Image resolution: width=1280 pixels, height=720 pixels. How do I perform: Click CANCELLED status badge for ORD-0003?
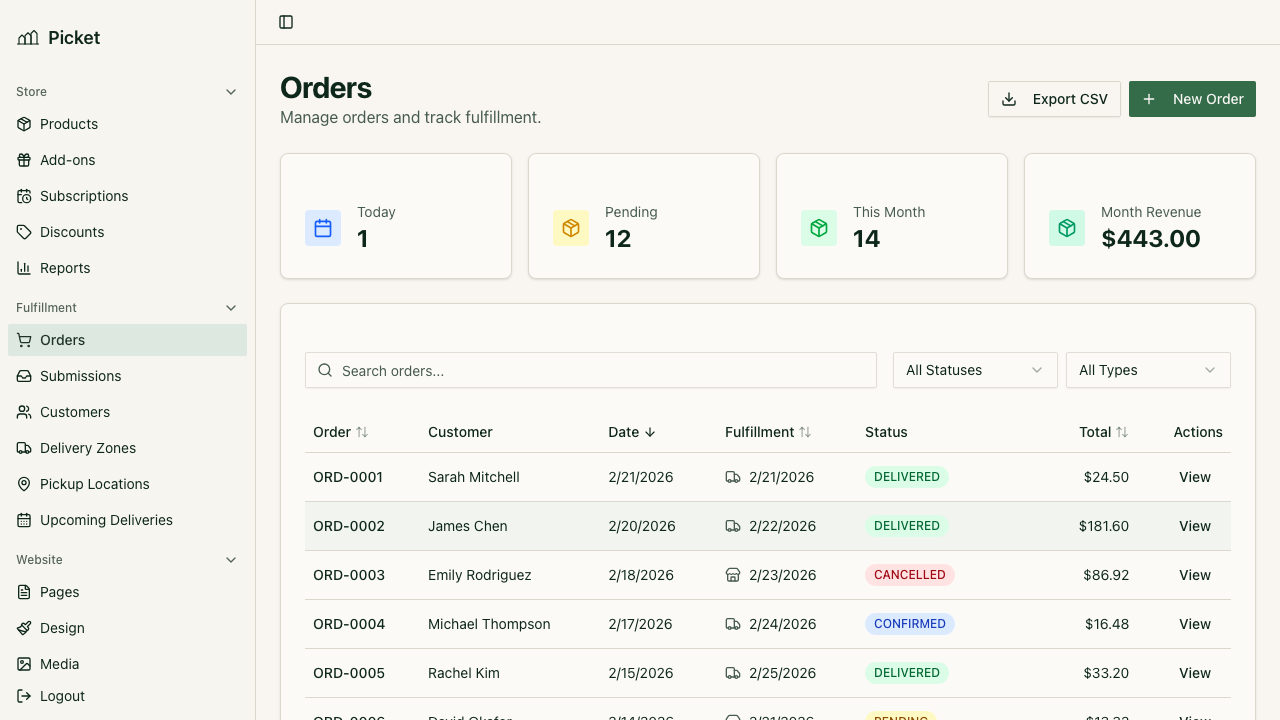point(910,575)
